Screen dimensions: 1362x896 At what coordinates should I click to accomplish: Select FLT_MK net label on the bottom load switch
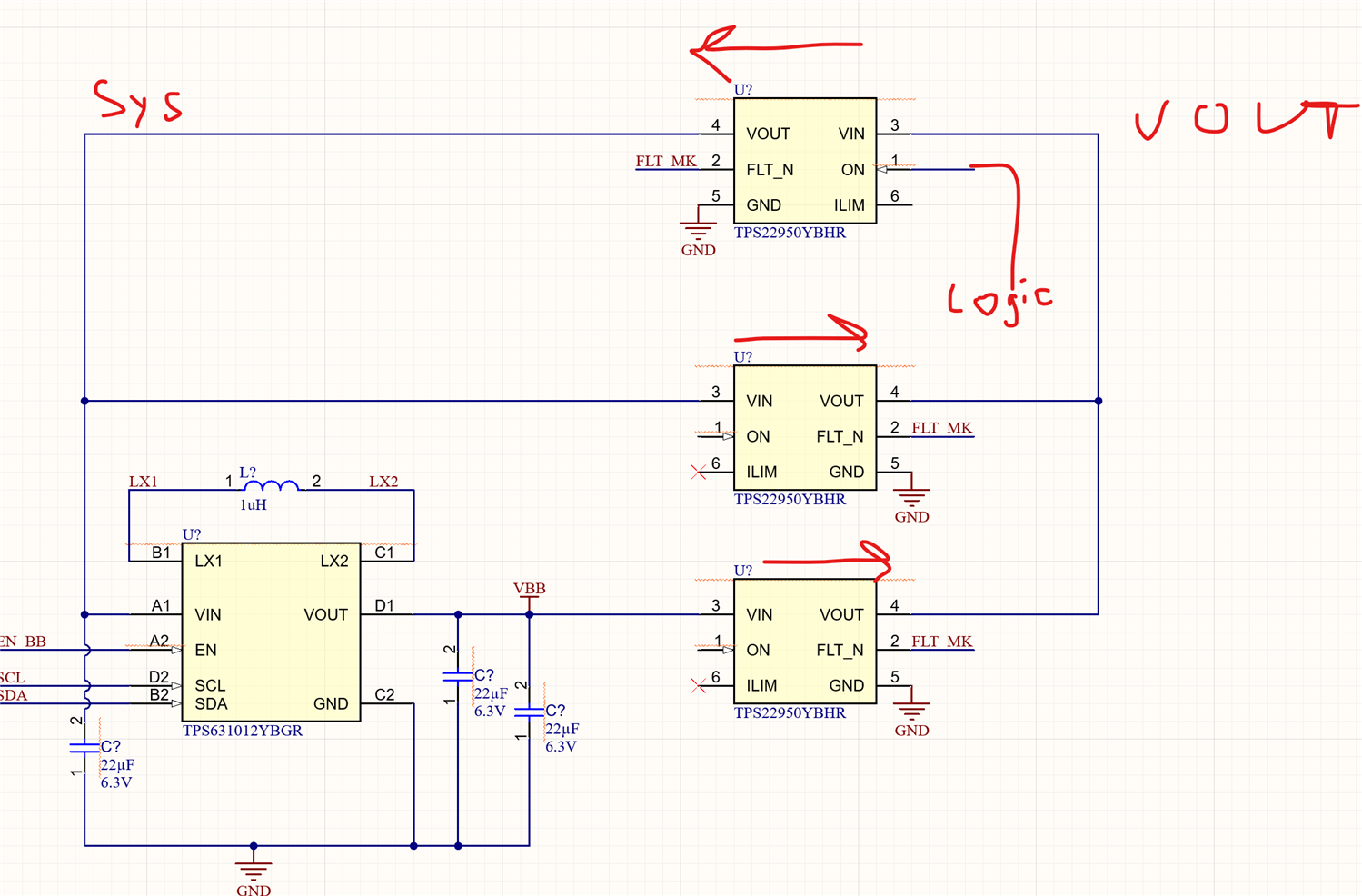[x=942, y=642]
